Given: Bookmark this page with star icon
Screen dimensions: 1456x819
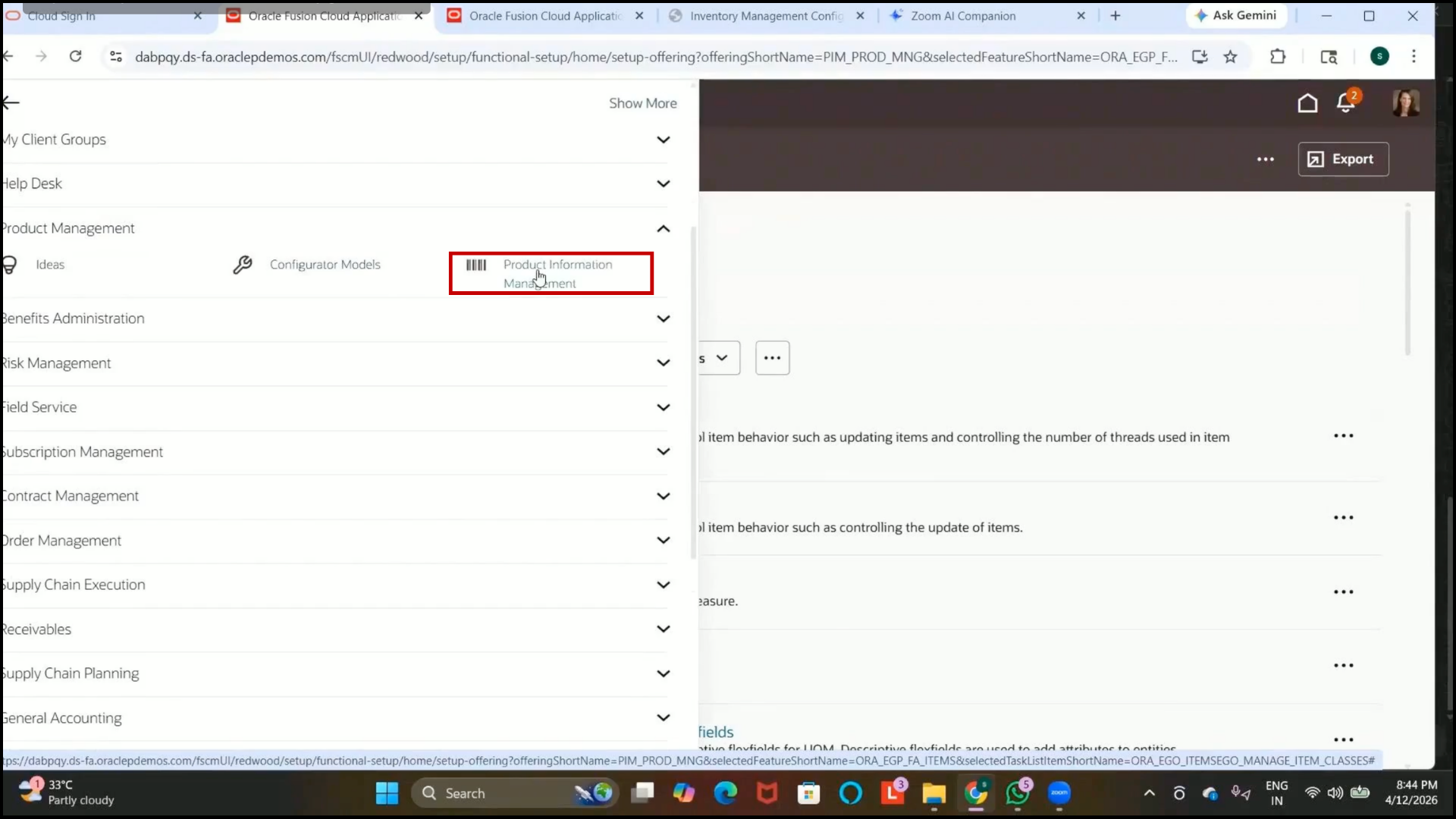Looking at the screenshot, I should click(1231, 56).
